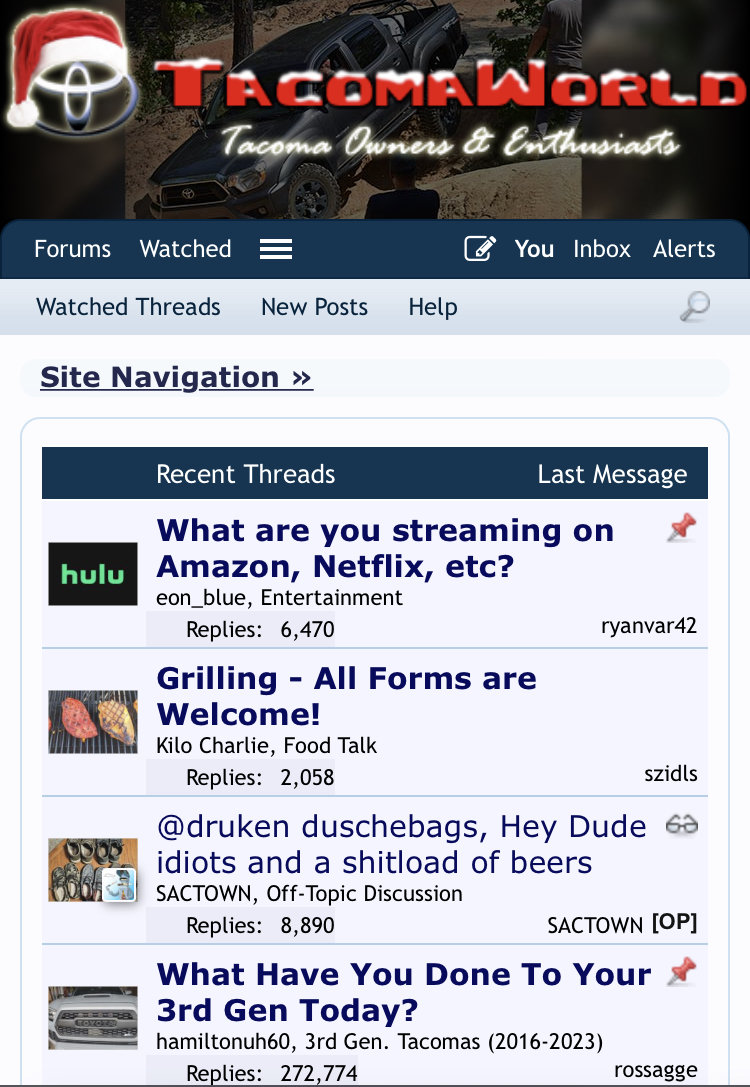Open the You account menu
Screen dimensions: 750x1087
(x=534, y=249)
